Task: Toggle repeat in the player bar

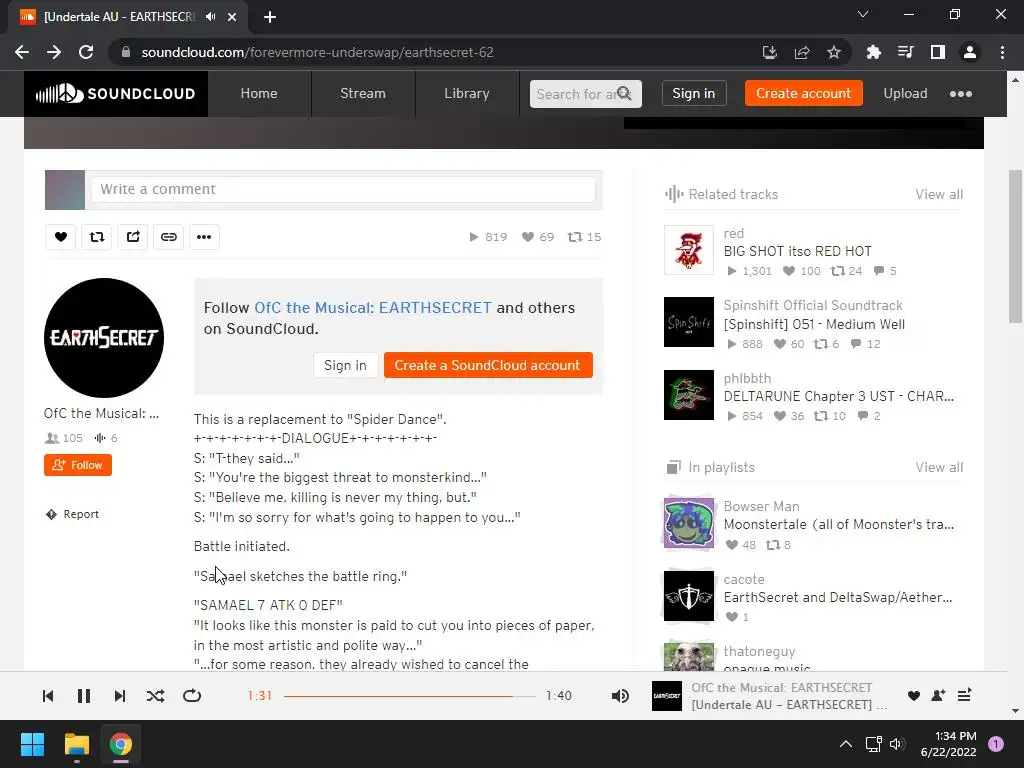Action: pos(192,696)
